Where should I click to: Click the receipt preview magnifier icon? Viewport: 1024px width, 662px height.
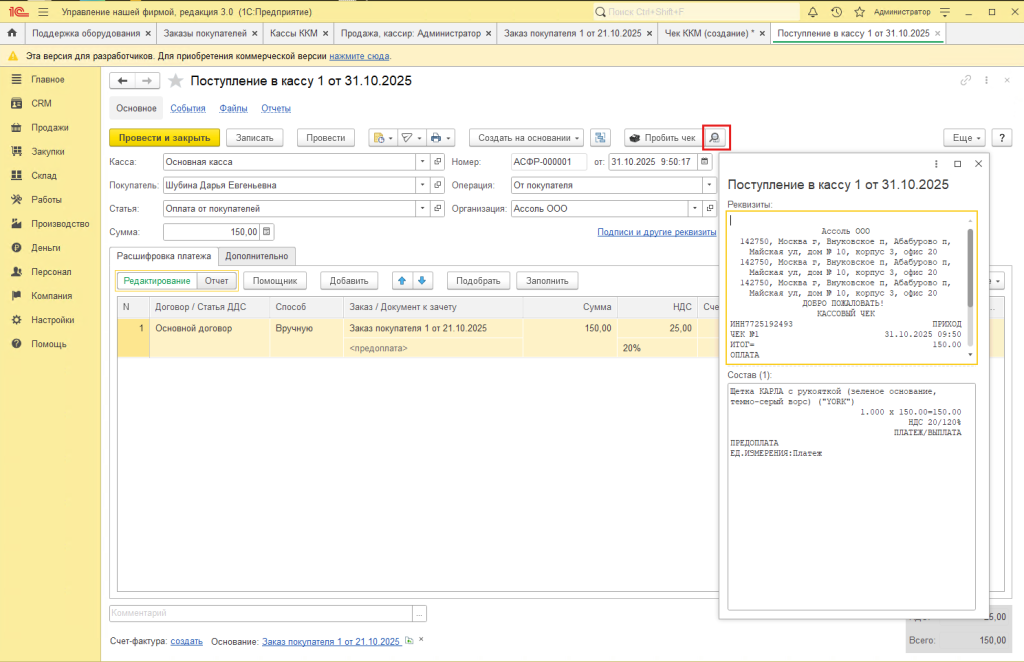(x=716, y=138)
